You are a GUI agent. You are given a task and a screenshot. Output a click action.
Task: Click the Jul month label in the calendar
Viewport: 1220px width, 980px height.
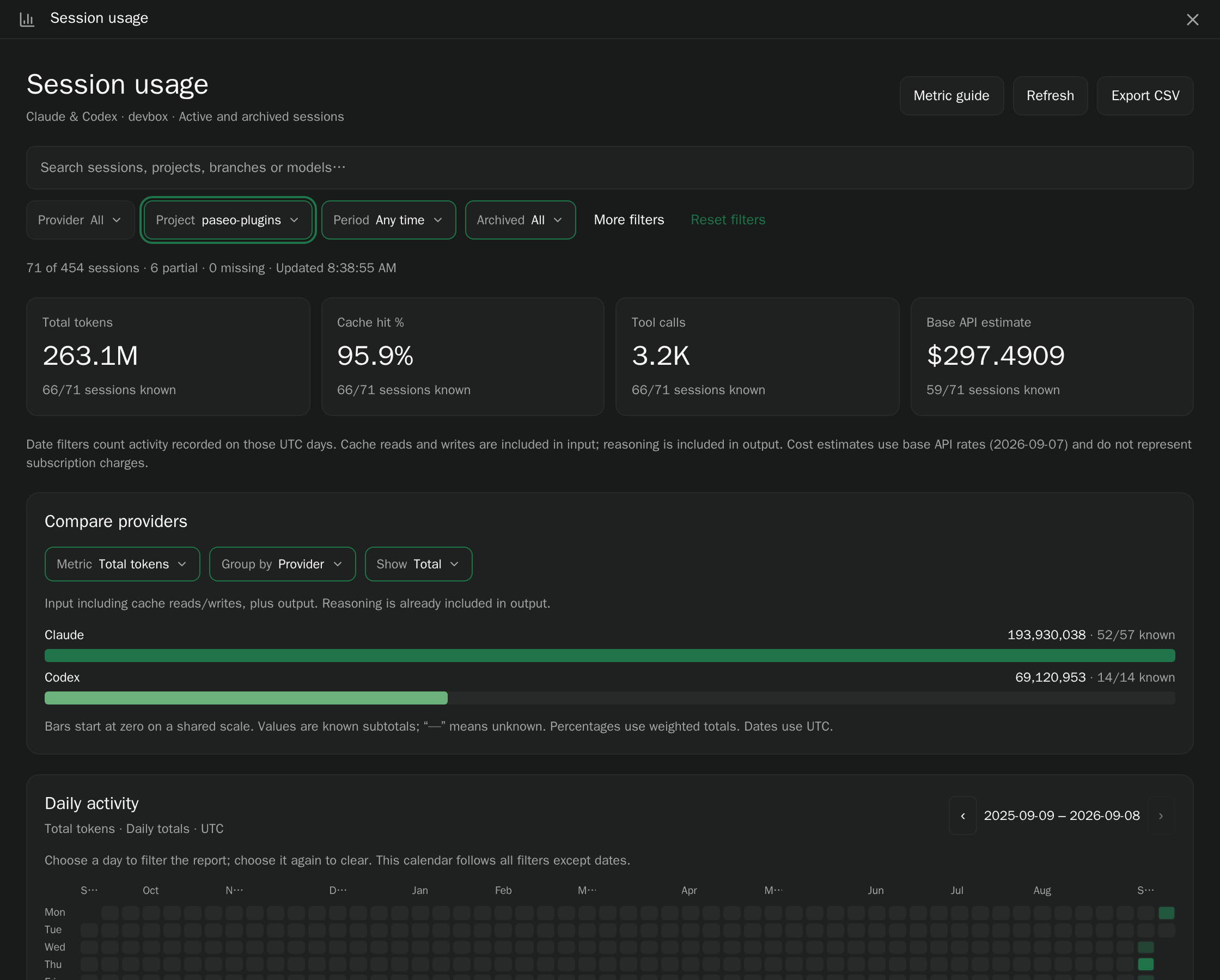[x=957, y=891]
